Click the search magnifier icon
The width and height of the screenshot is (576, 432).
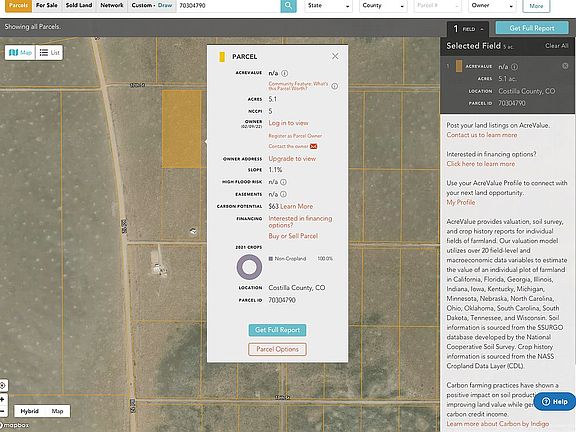point(288,6)
